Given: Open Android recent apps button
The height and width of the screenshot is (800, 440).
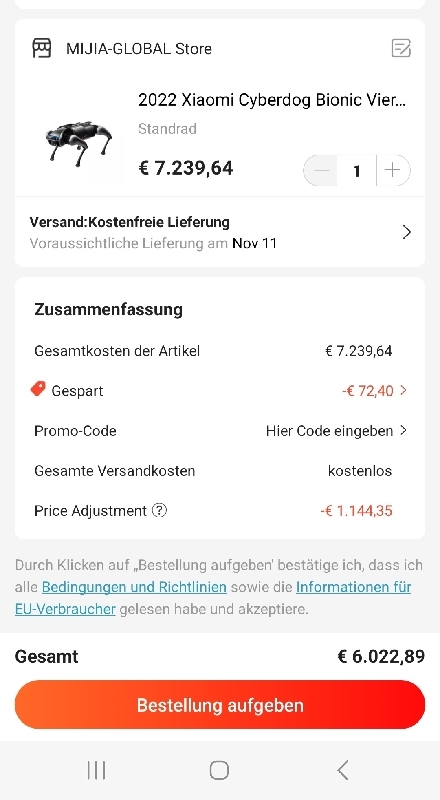Looking at the screenshot, I should [x=96, y=770].
